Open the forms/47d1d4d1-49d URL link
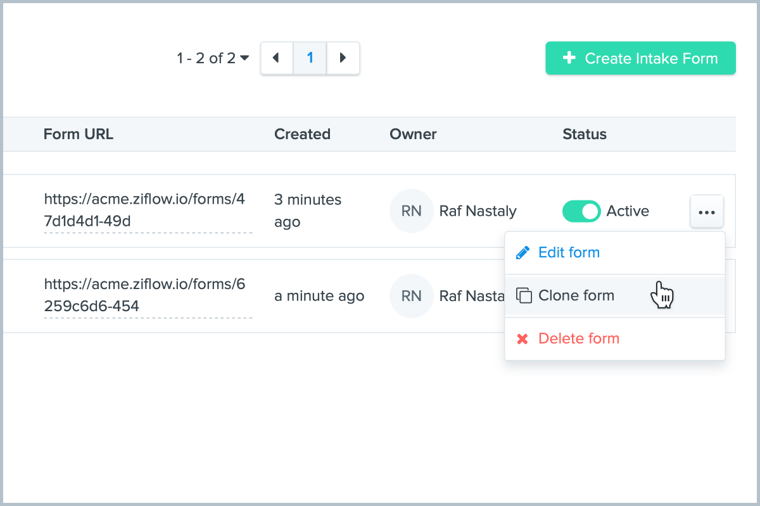The image size is (760, 506). pyautogui.click(x=144, y=210)
